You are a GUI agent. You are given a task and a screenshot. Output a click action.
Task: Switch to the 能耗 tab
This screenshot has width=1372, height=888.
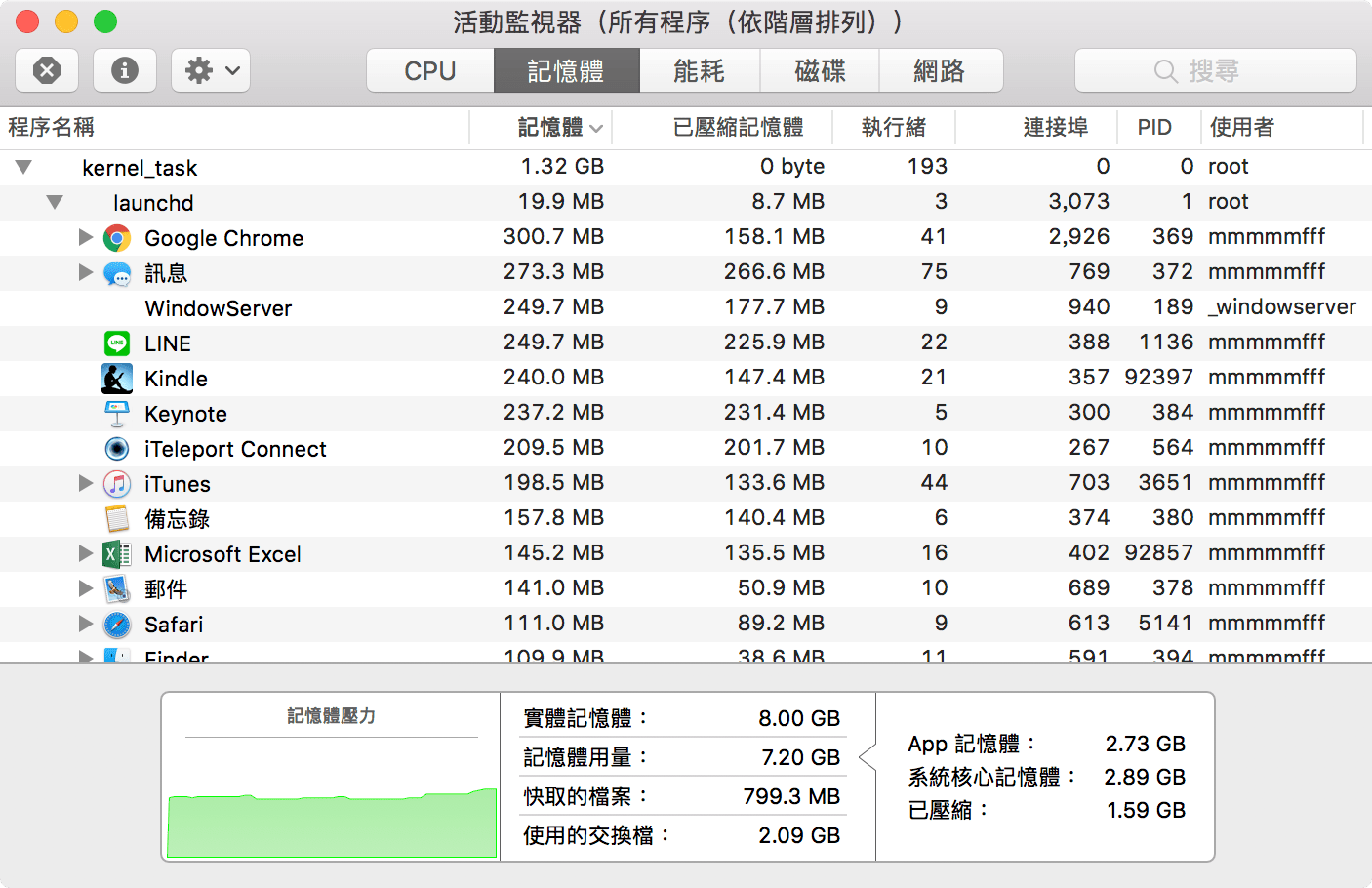(x=699, y=70)
